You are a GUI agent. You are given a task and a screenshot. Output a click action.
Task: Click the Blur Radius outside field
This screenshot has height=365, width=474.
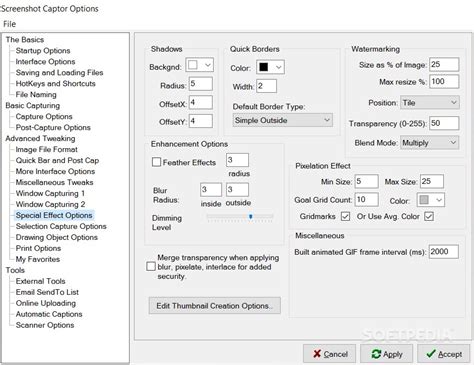coord(237,189)
